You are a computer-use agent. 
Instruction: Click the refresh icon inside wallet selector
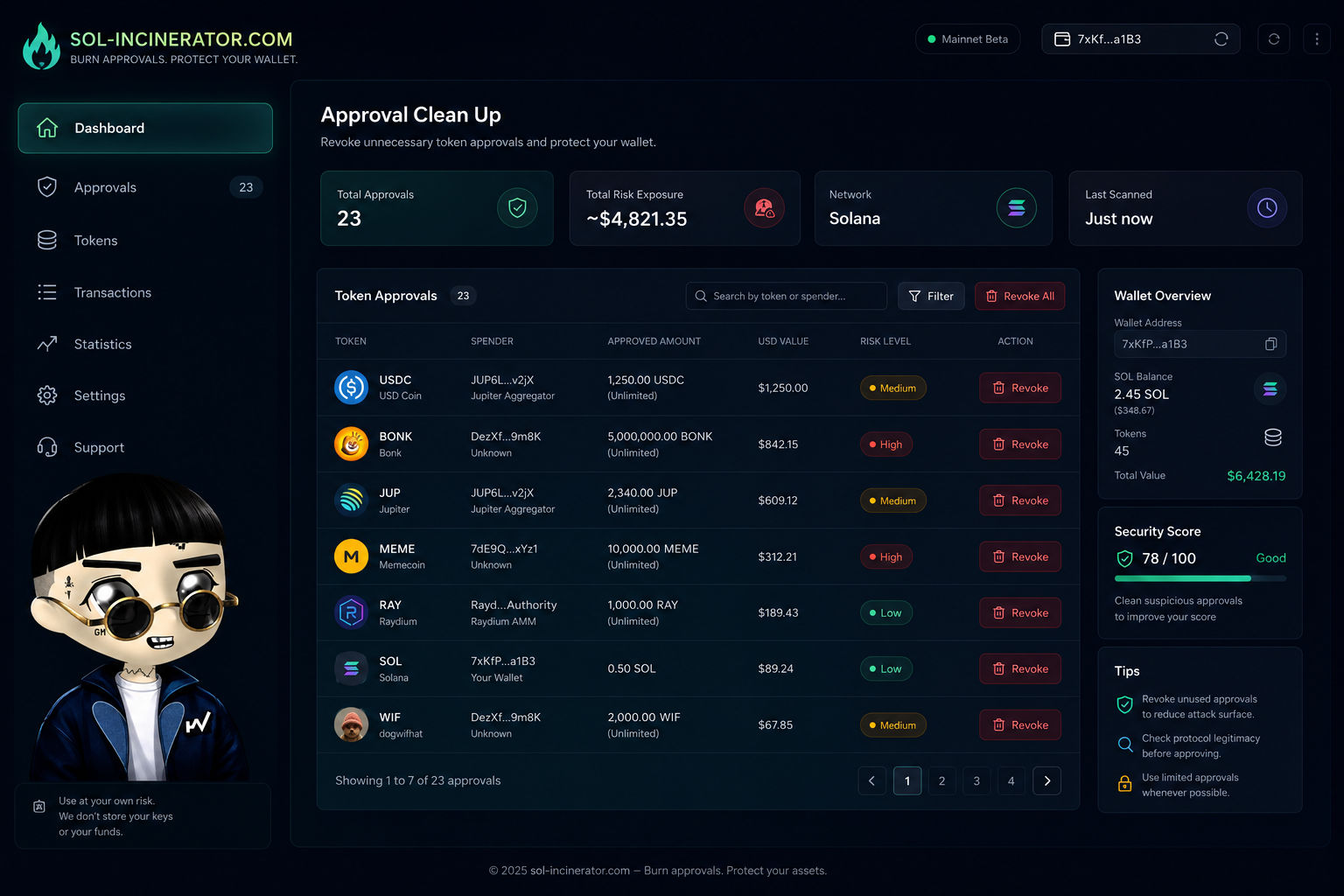click(1221, 39)
